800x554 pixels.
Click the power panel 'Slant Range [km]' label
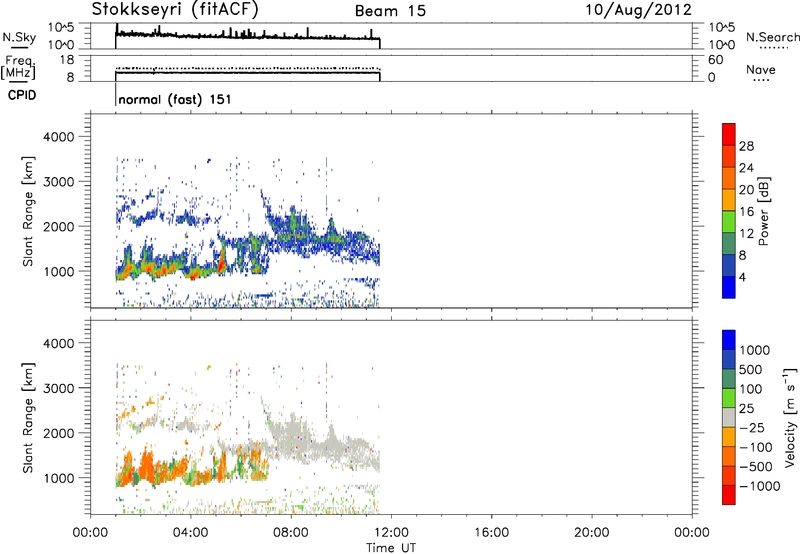click(28, 212)
